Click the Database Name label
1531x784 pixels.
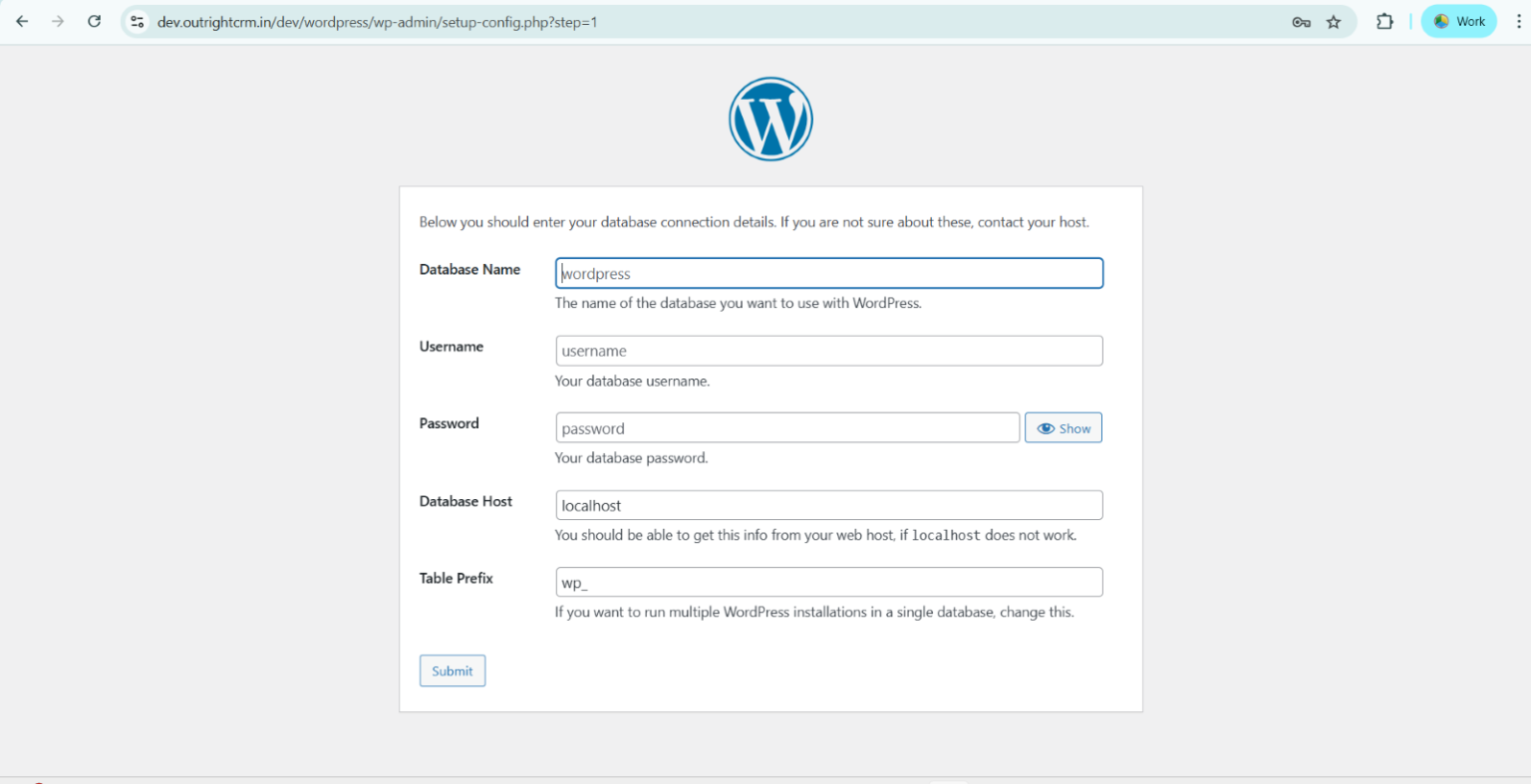click(469, 270)
